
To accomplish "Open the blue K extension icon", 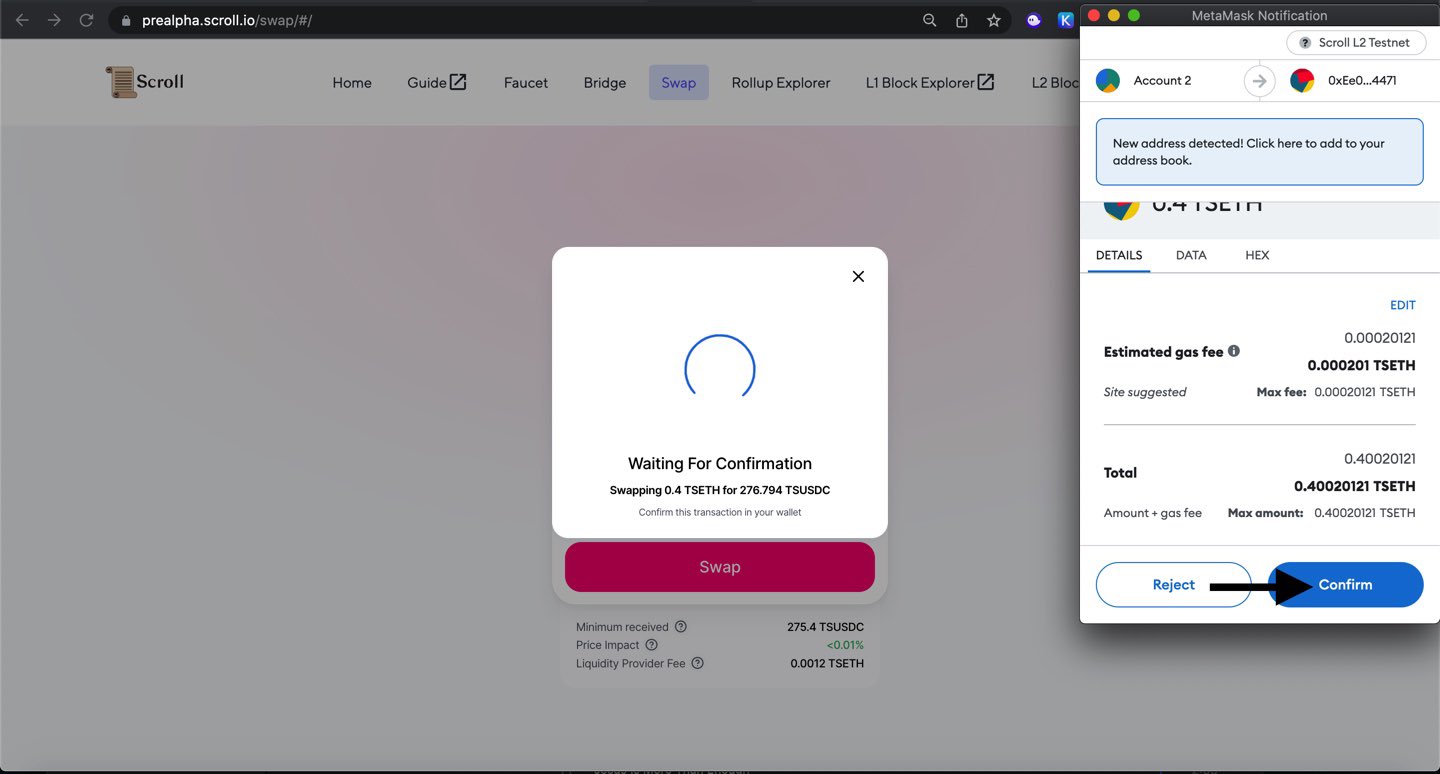I will 1066,20.
